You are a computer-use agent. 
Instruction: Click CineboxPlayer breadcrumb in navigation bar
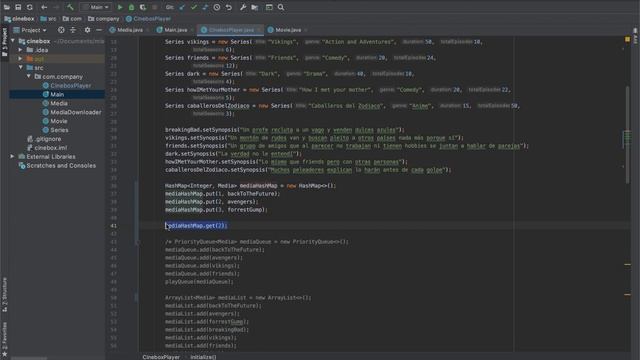coord(149,19)
